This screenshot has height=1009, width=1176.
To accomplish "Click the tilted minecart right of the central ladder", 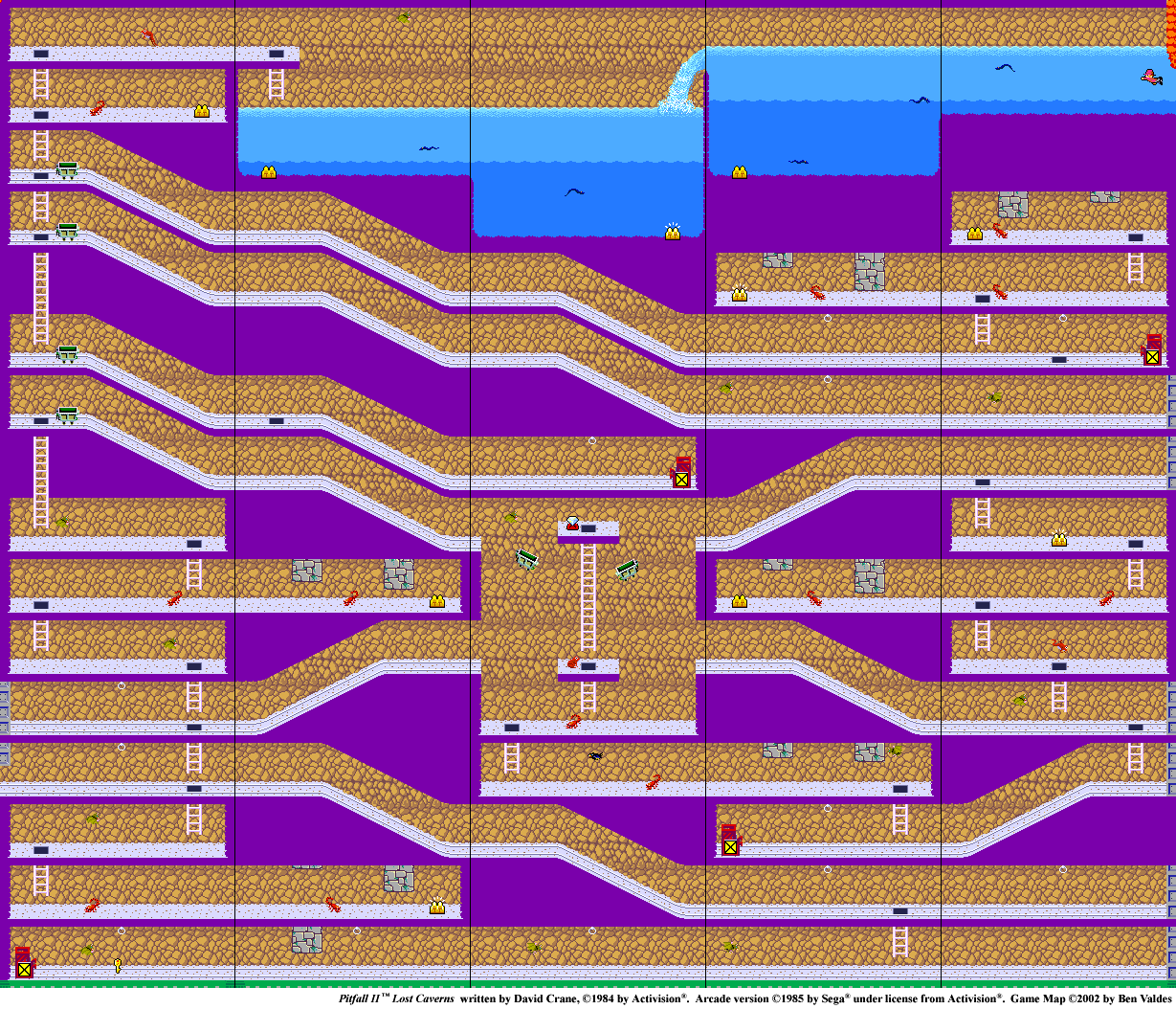I will tap(628, 571).
